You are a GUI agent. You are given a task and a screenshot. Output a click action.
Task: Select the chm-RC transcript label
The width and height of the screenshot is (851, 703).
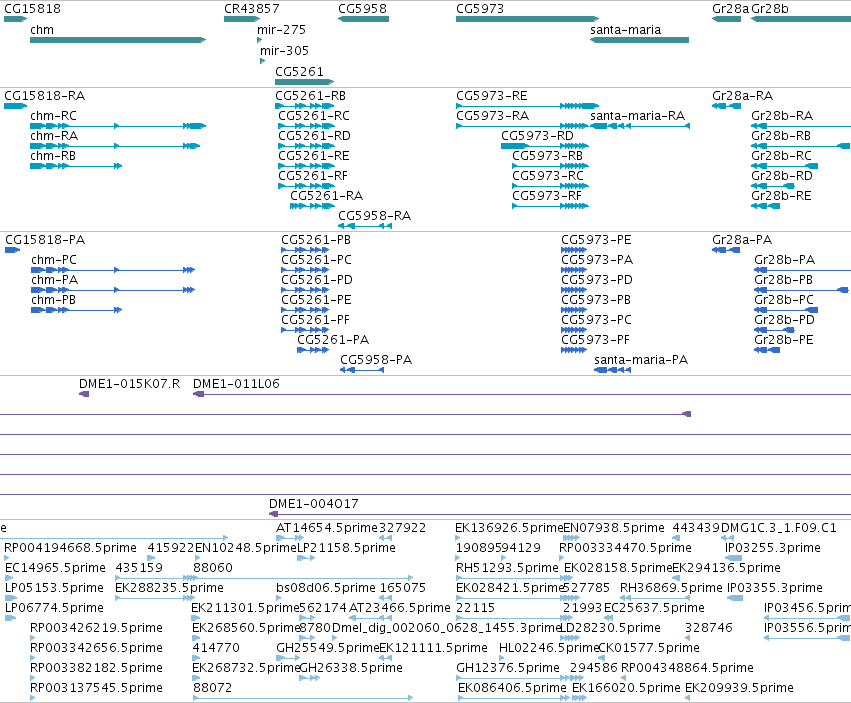tap(54, 116)
